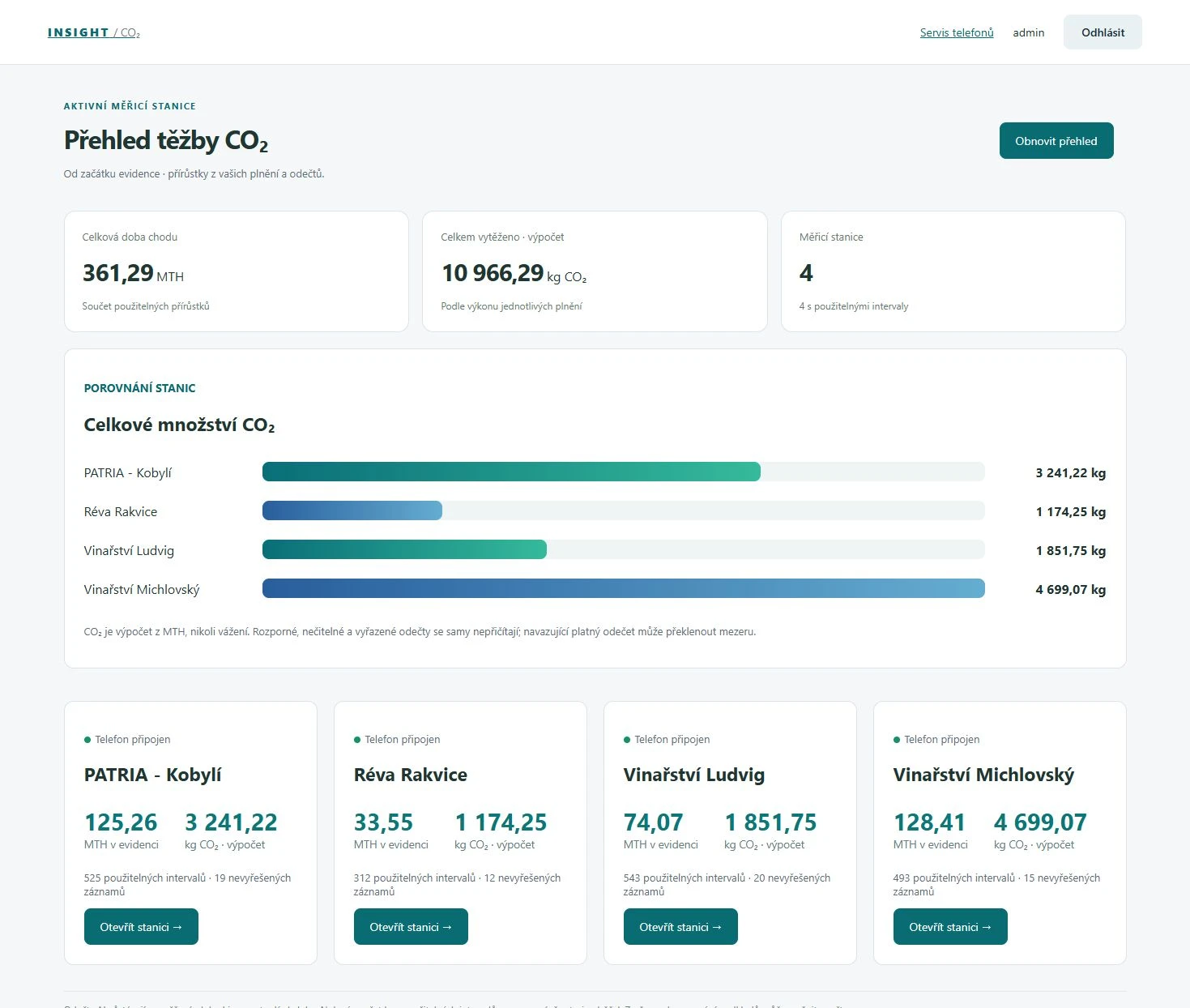Open station Vinařství Ludvig
The height and width of the screenshot is (1008, 1190).
tap(680, 927)
